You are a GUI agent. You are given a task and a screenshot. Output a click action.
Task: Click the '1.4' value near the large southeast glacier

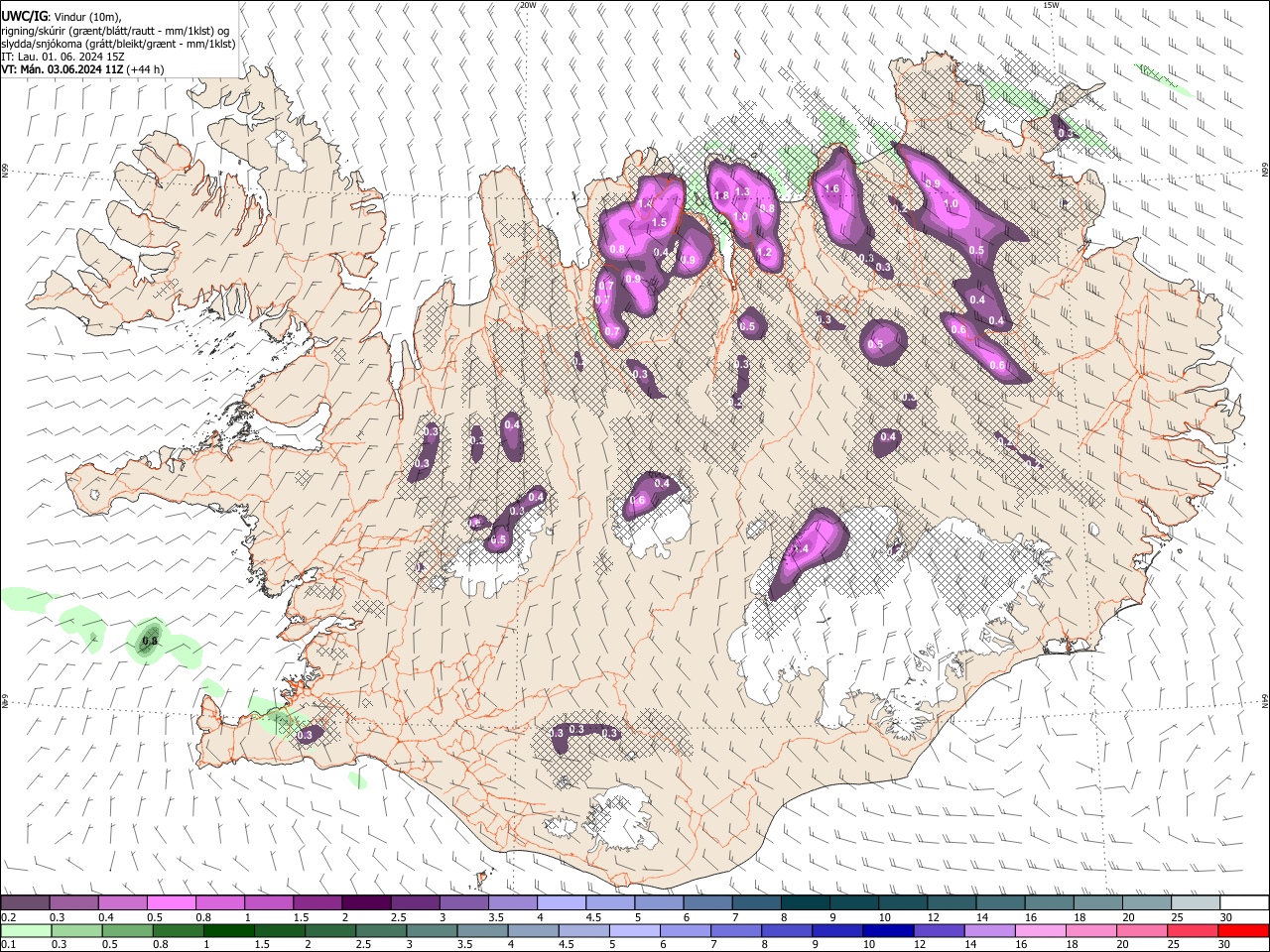801,549
